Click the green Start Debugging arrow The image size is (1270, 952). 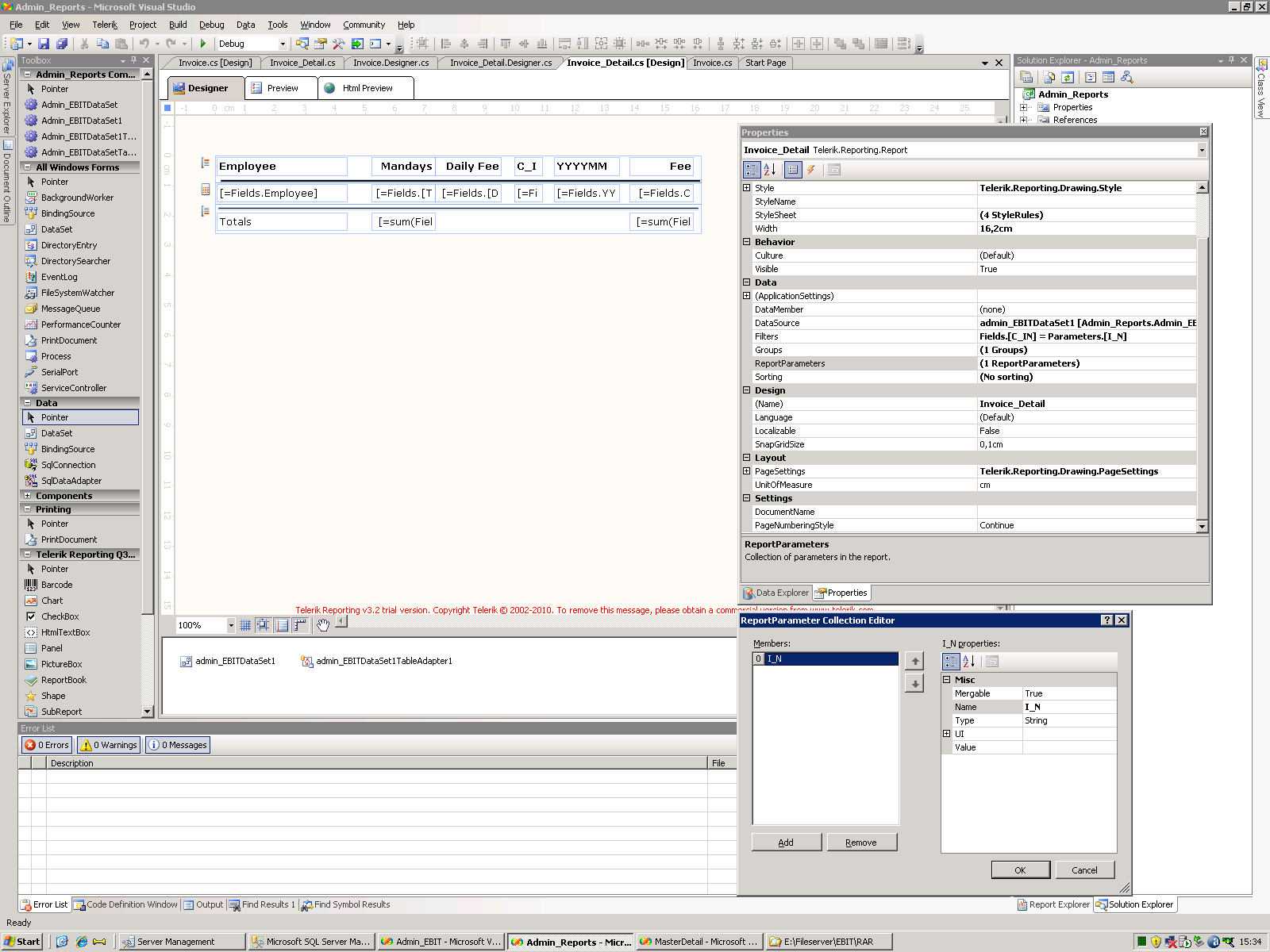(203, 44)
